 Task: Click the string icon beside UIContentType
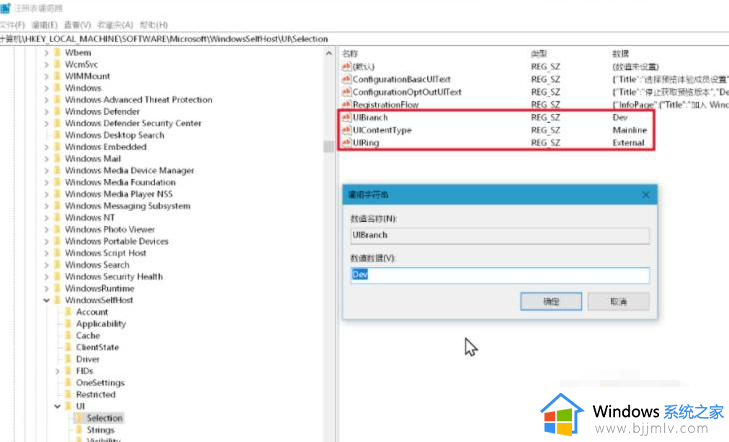pyautogui.click(x=346, y=130)
